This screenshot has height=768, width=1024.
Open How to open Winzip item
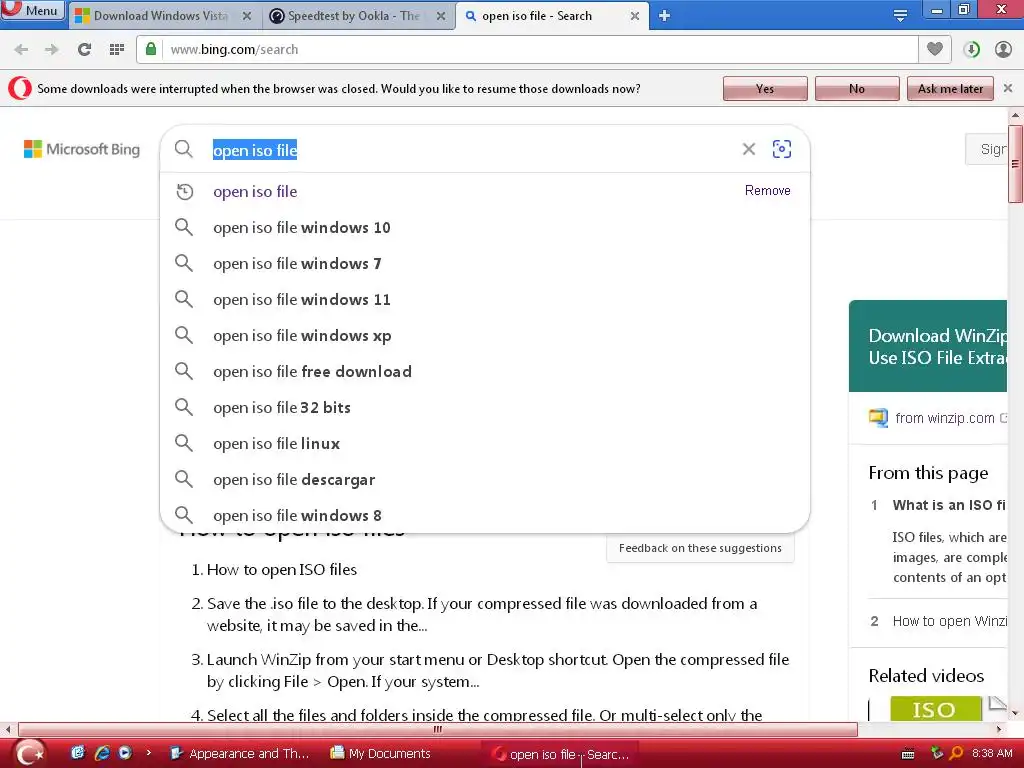point(949,621)
